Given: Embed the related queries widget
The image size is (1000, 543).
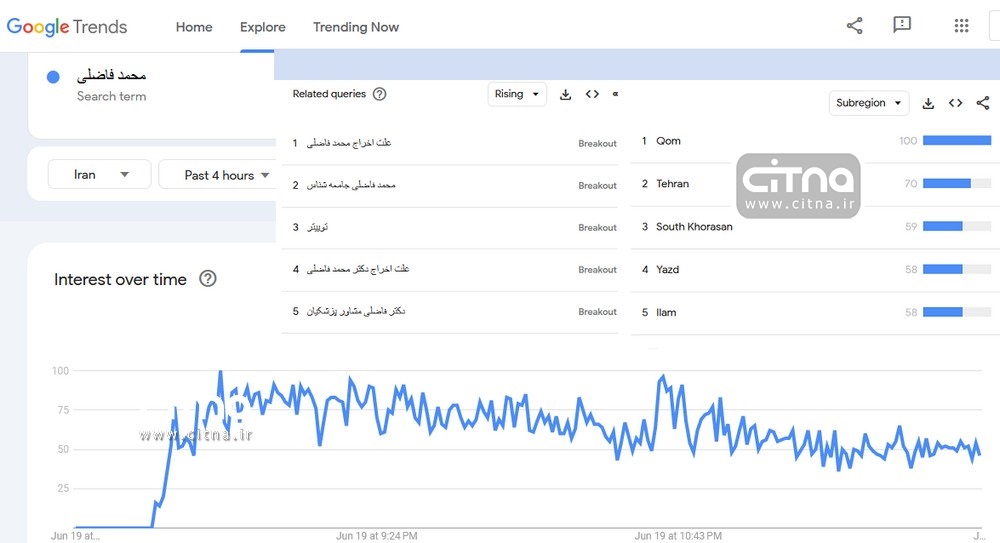Looking at the screenshot, I should [592, 94].
